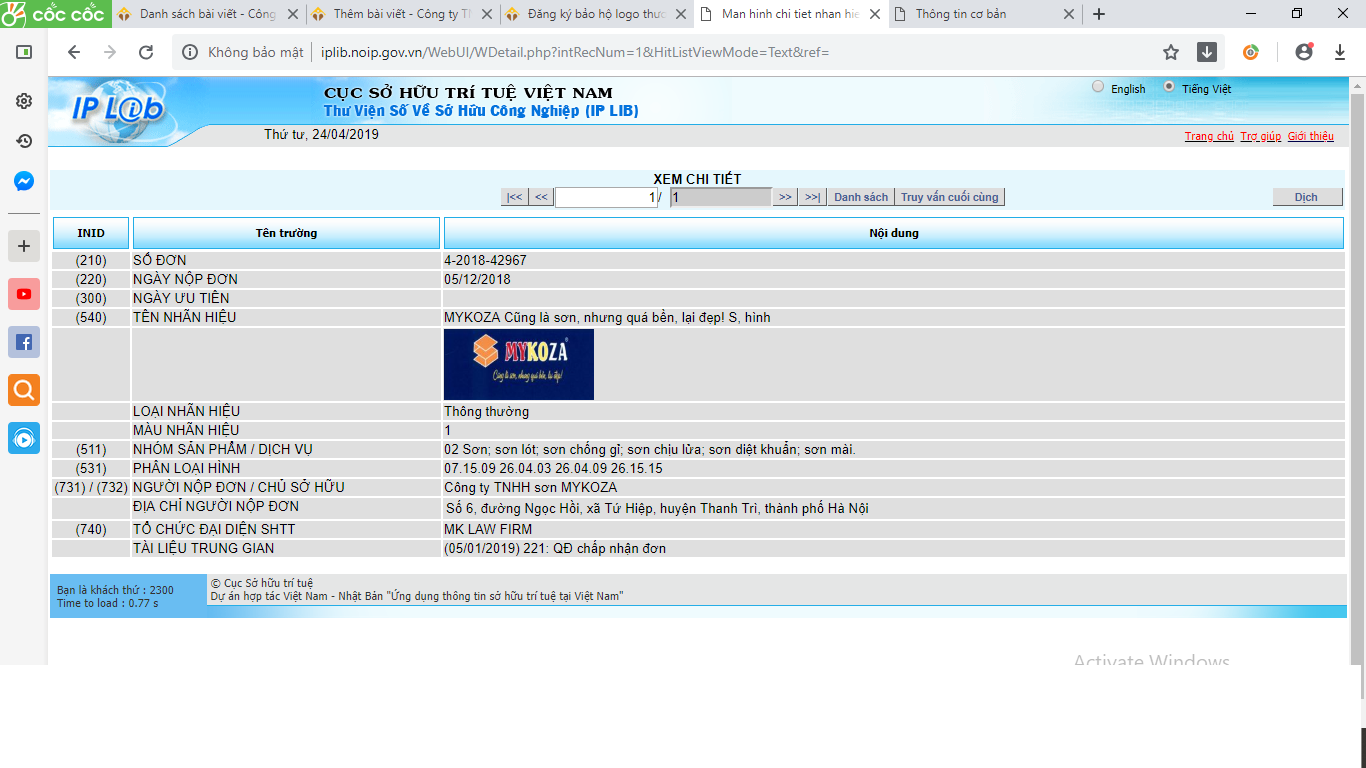Open Facebook from the sidebar
This screenshot has height=768, width=1366.
pyautogui.click(x=24, y=342)
